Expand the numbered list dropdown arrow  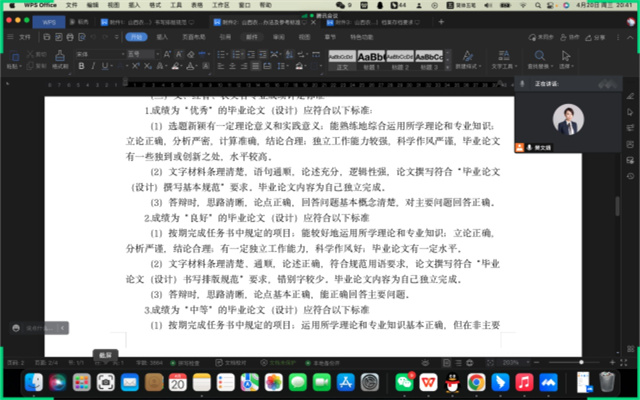tap(242, 54)
